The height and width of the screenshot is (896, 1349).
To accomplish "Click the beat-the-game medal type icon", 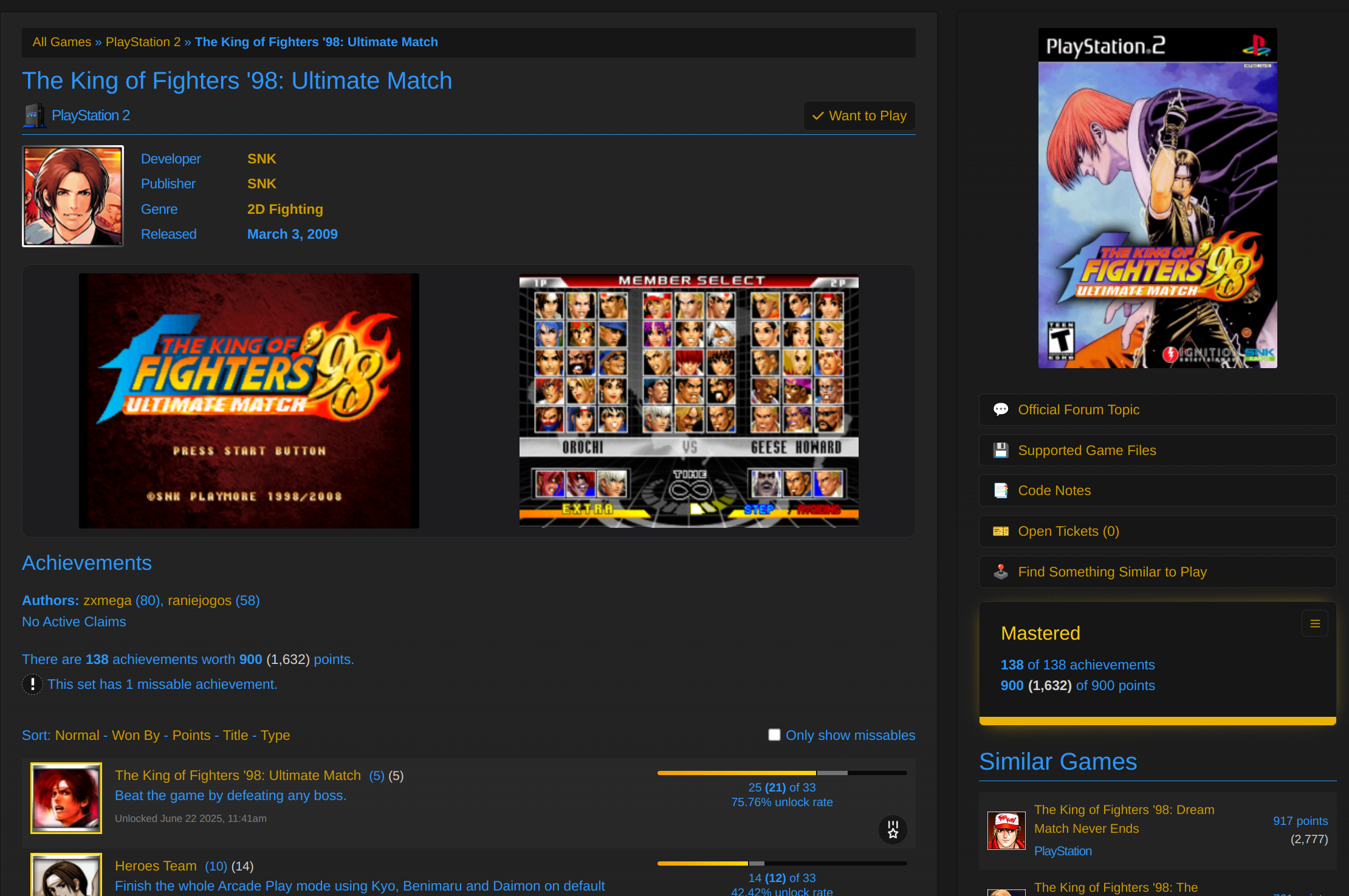I will click(x=893, y=829).
